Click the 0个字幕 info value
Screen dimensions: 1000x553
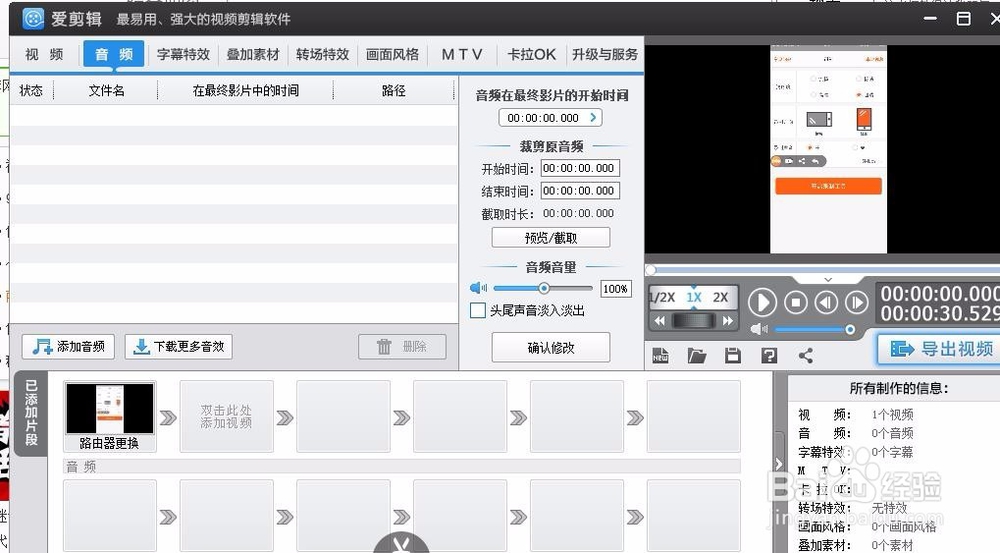892,452
